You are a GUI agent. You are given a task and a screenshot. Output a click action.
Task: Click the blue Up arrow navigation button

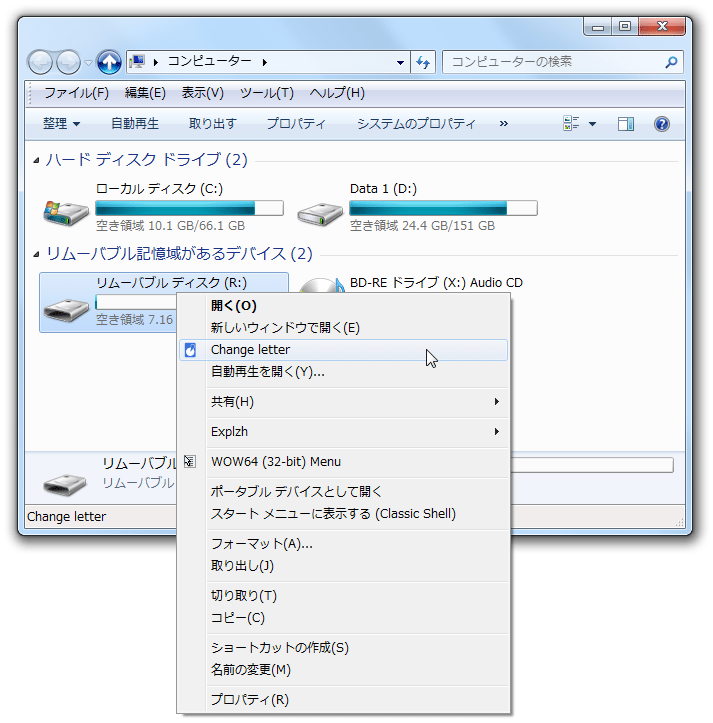pos(109,62)
